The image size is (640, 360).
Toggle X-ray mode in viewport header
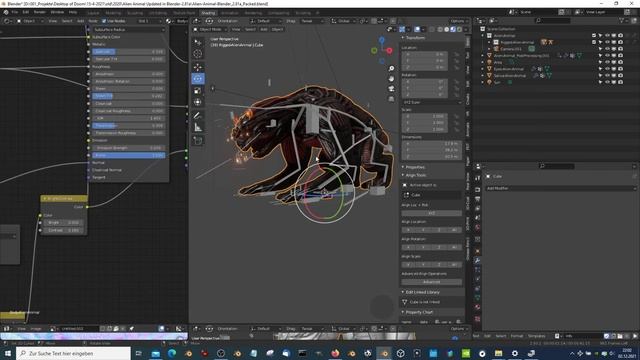(x=431, y=29)
